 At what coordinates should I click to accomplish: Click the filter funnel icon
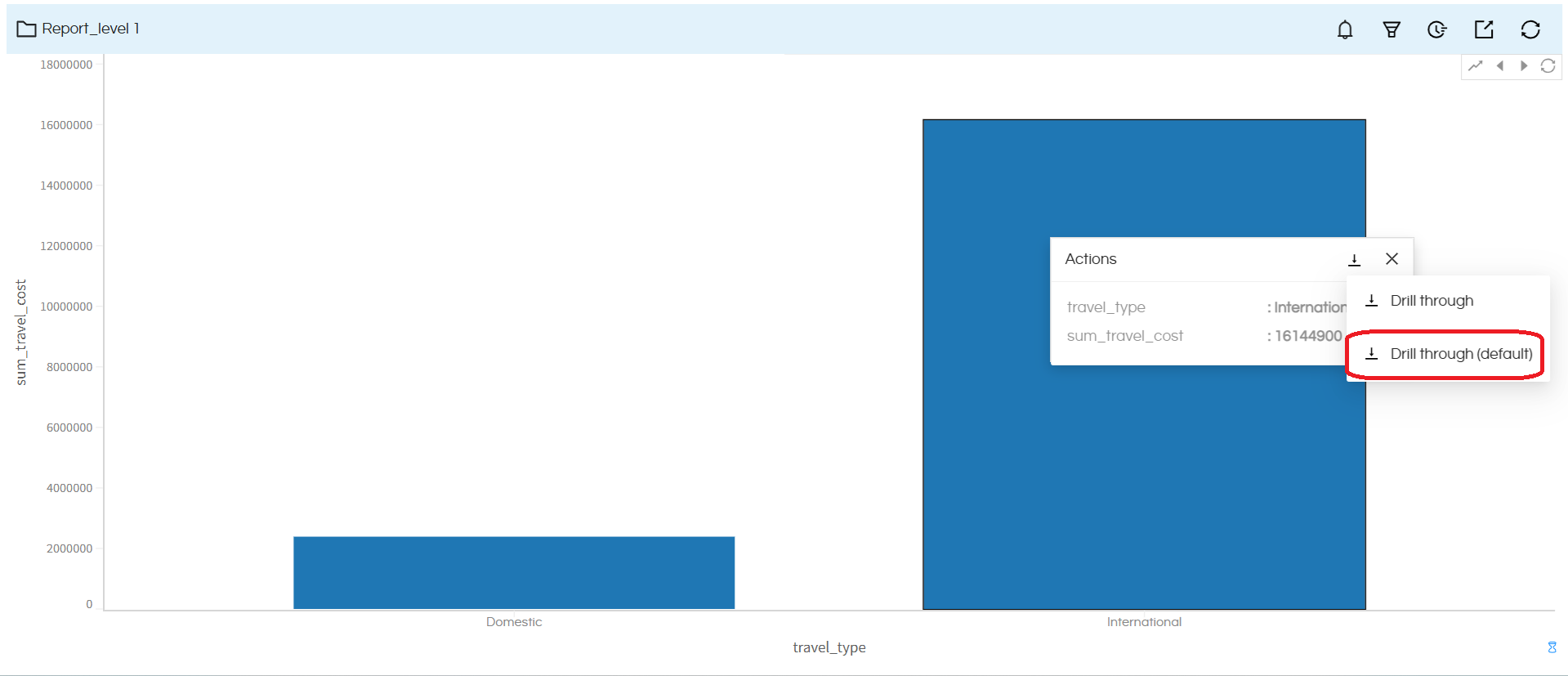point(1392,29)
